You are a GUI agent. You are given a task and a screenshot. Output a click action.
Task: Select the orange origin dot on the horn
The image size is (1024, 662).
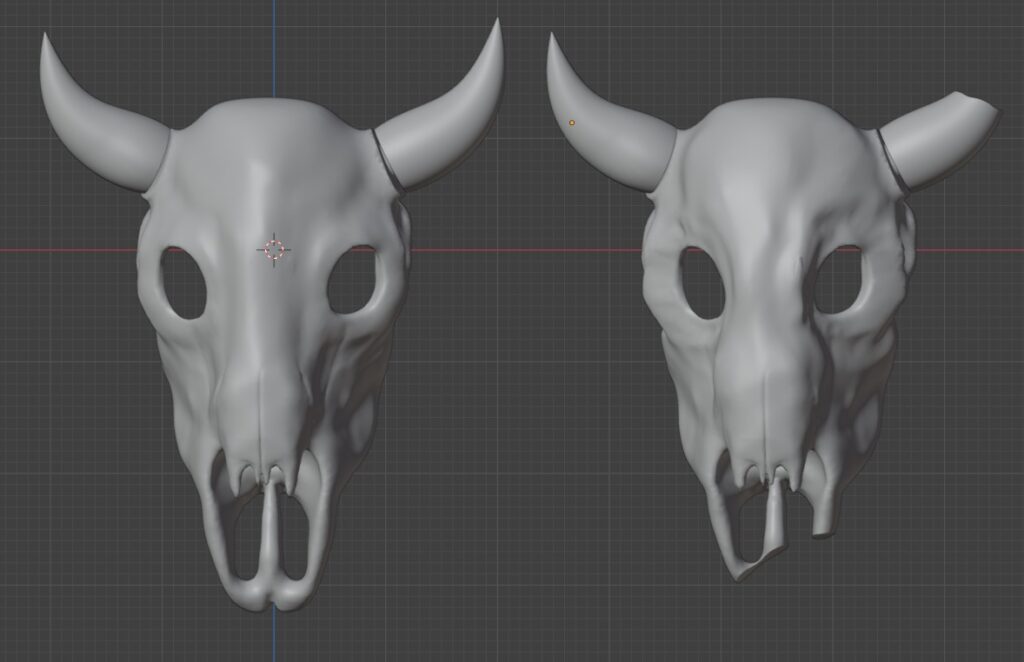pos(572,123)
